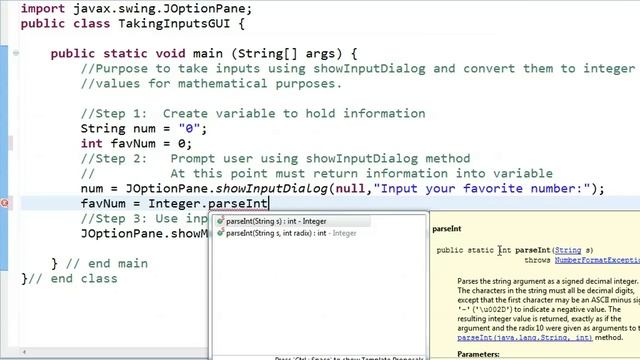
Task: Click the class name TakingInputsGUI
Action: pyautogui.click(x=174, y=23)
